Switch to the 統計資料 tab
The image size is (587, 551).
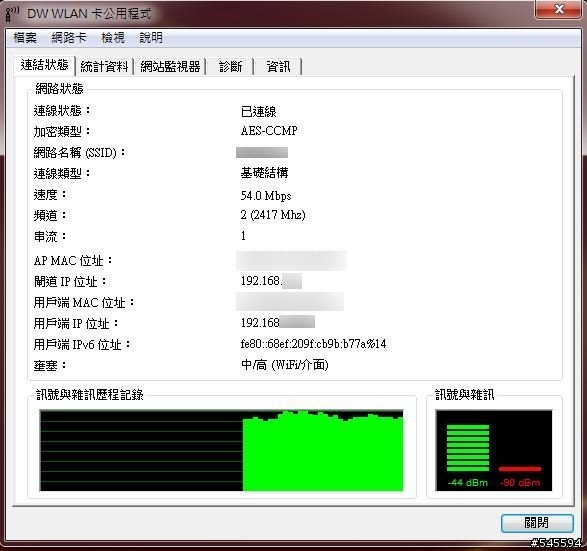(104, 67)
